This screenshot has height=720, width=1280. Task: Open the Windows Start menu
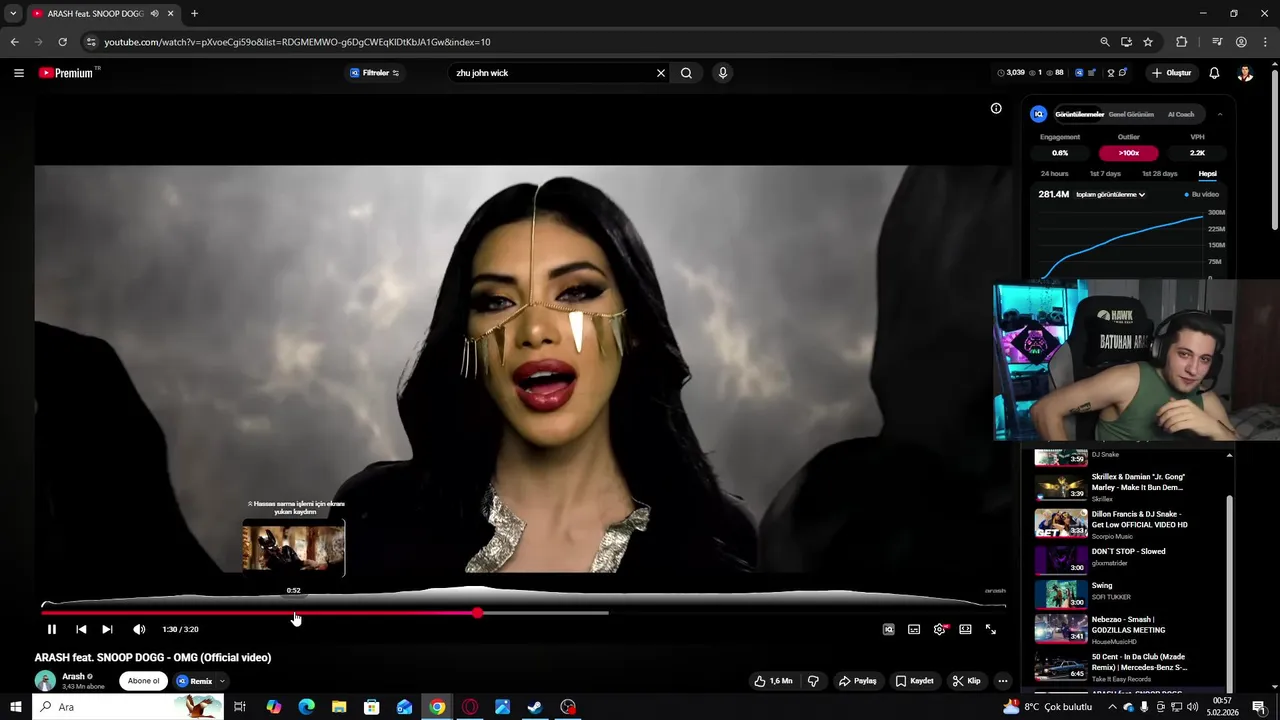15,707
